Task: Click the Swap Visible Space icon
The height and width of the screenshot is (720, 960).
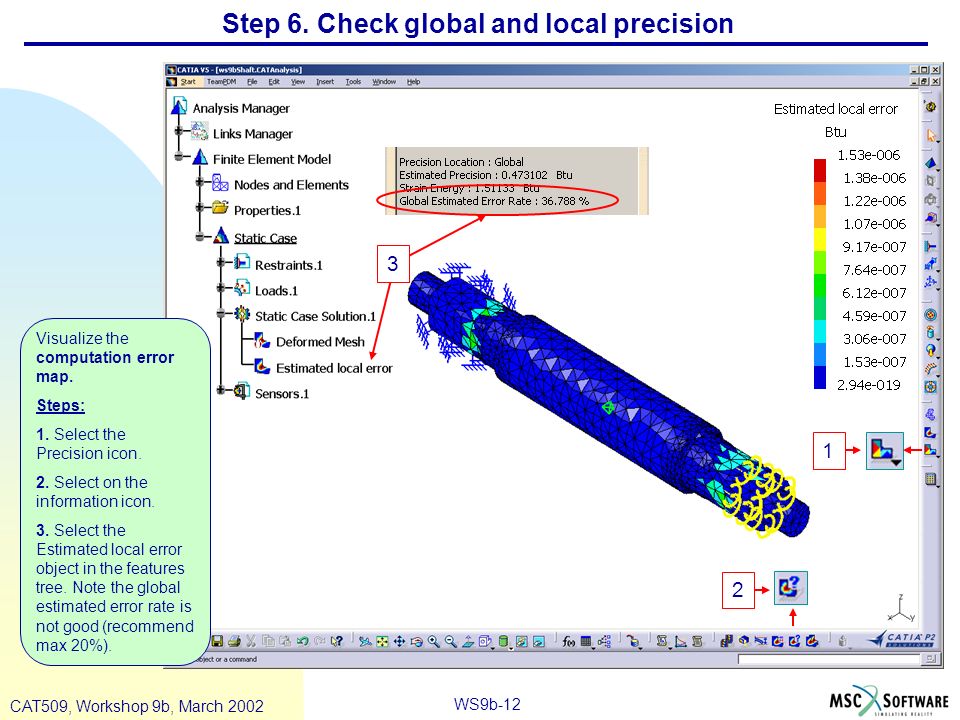Action: pyautogui.click(x=539, y=641)
